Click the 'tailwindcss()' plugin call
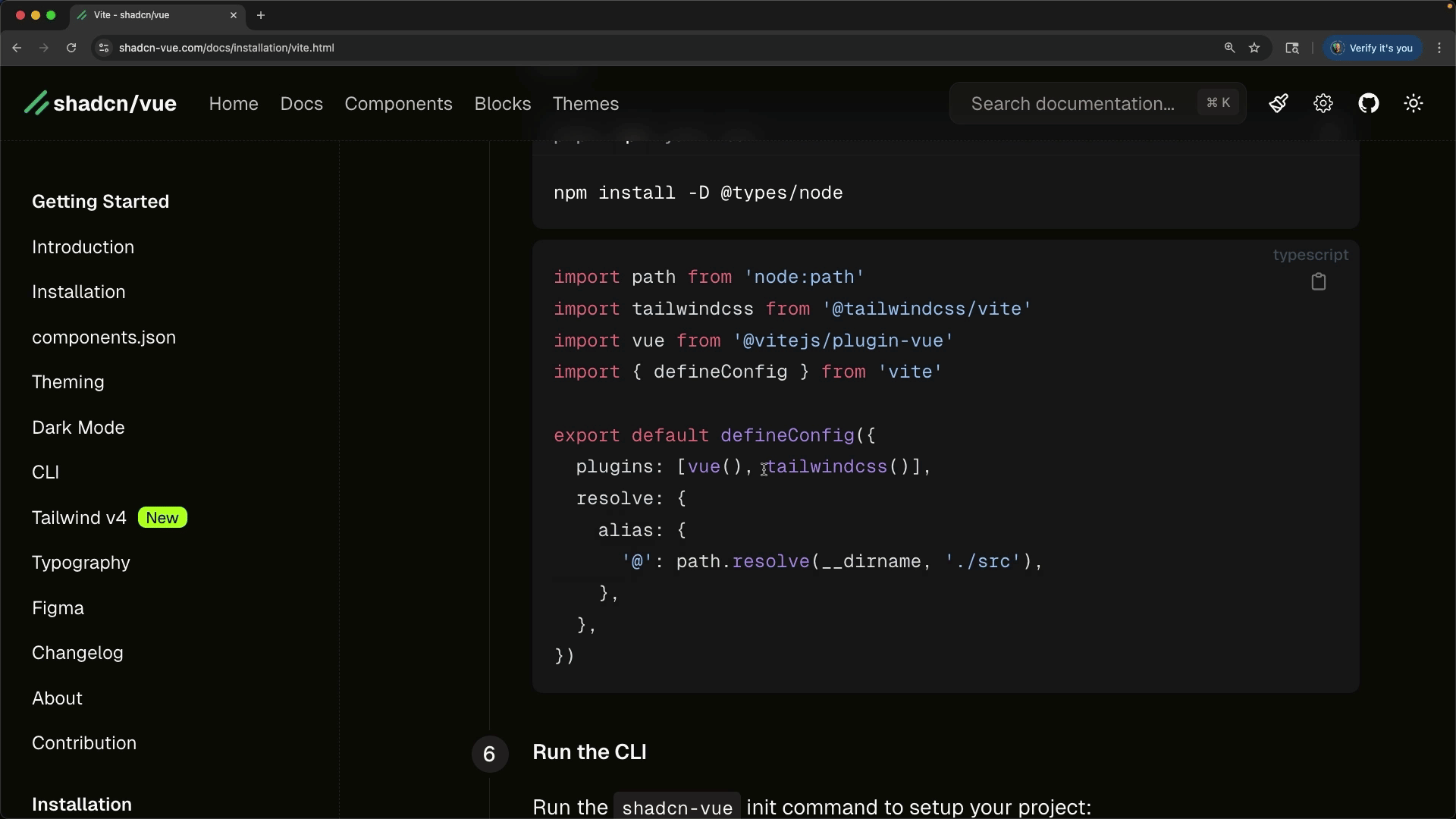 click(x=837, y=467)
